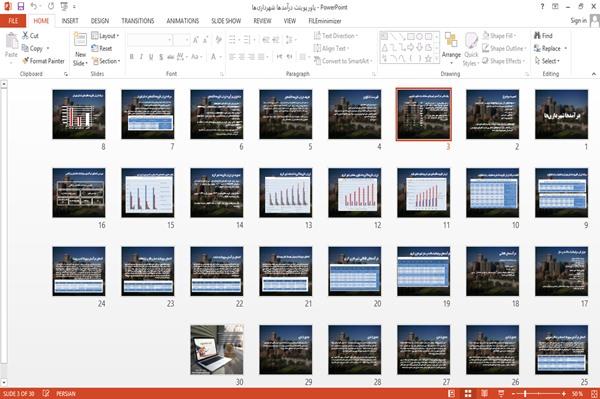The height and width of the screenshot is (399, 600).
Task: Click the Format Painter brush icon
Action: [x=26, y=61]
